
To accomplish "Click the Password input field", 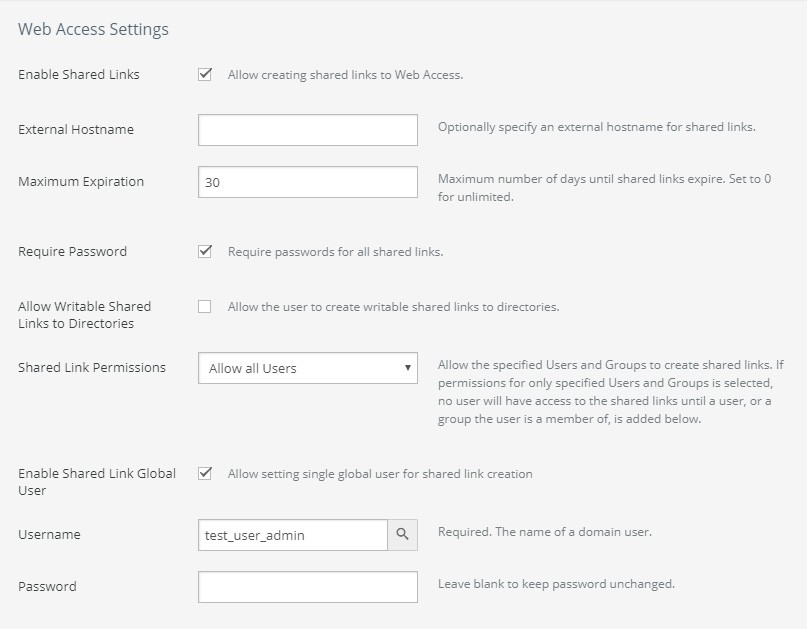I will 308,587.
